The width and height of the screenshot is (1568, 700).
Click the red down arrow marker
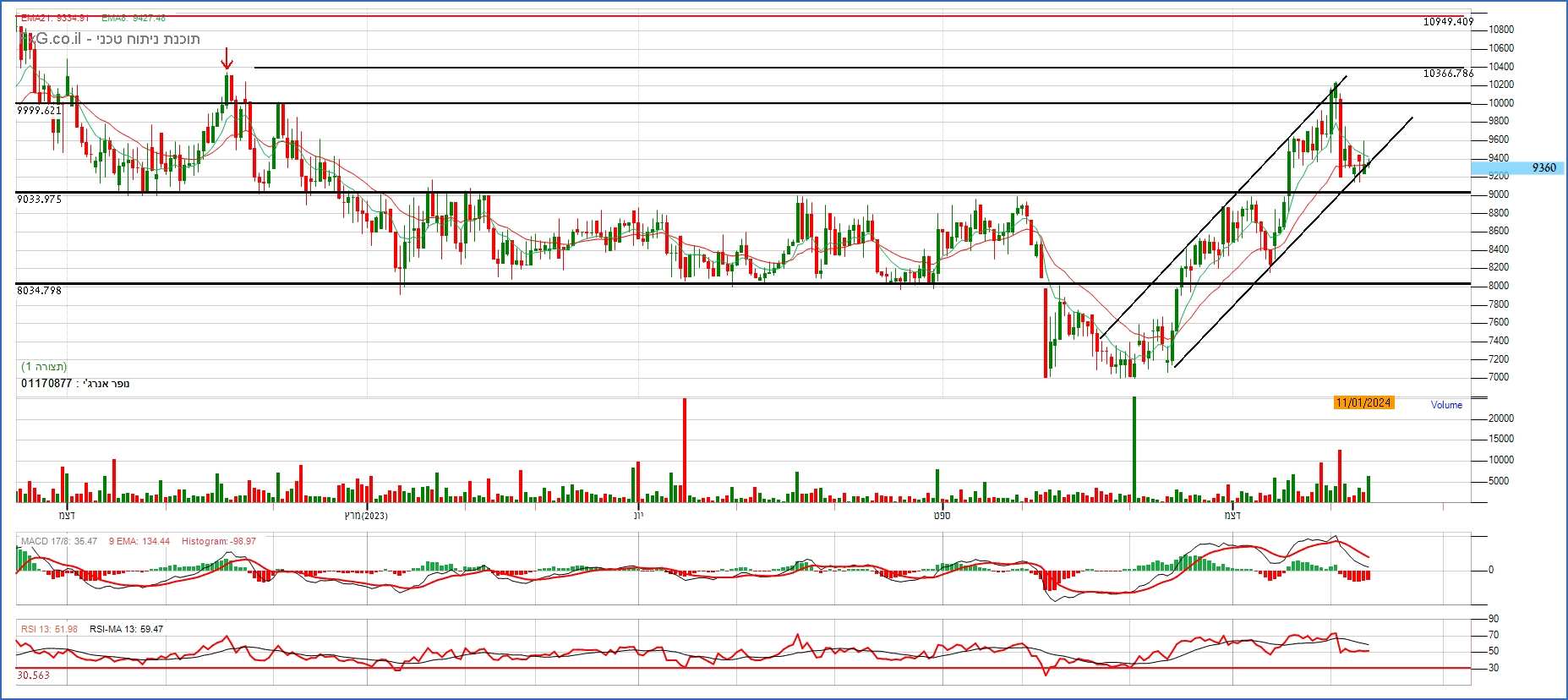(x=226, y=59)
